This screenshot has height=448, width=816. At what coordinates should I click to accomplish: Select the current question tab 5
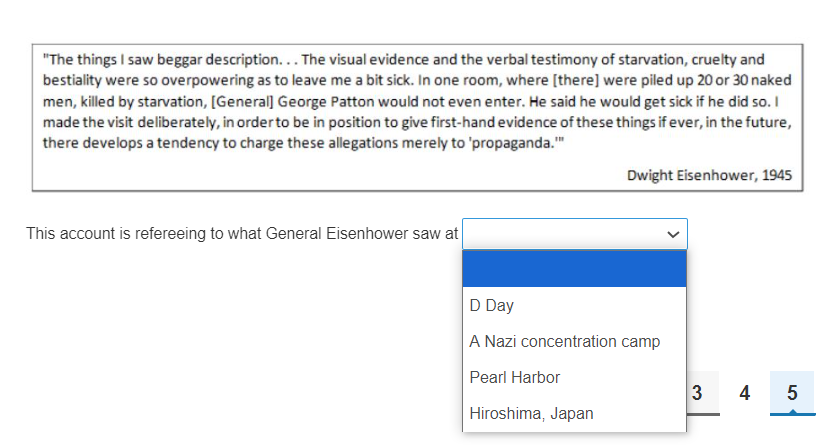792,393
